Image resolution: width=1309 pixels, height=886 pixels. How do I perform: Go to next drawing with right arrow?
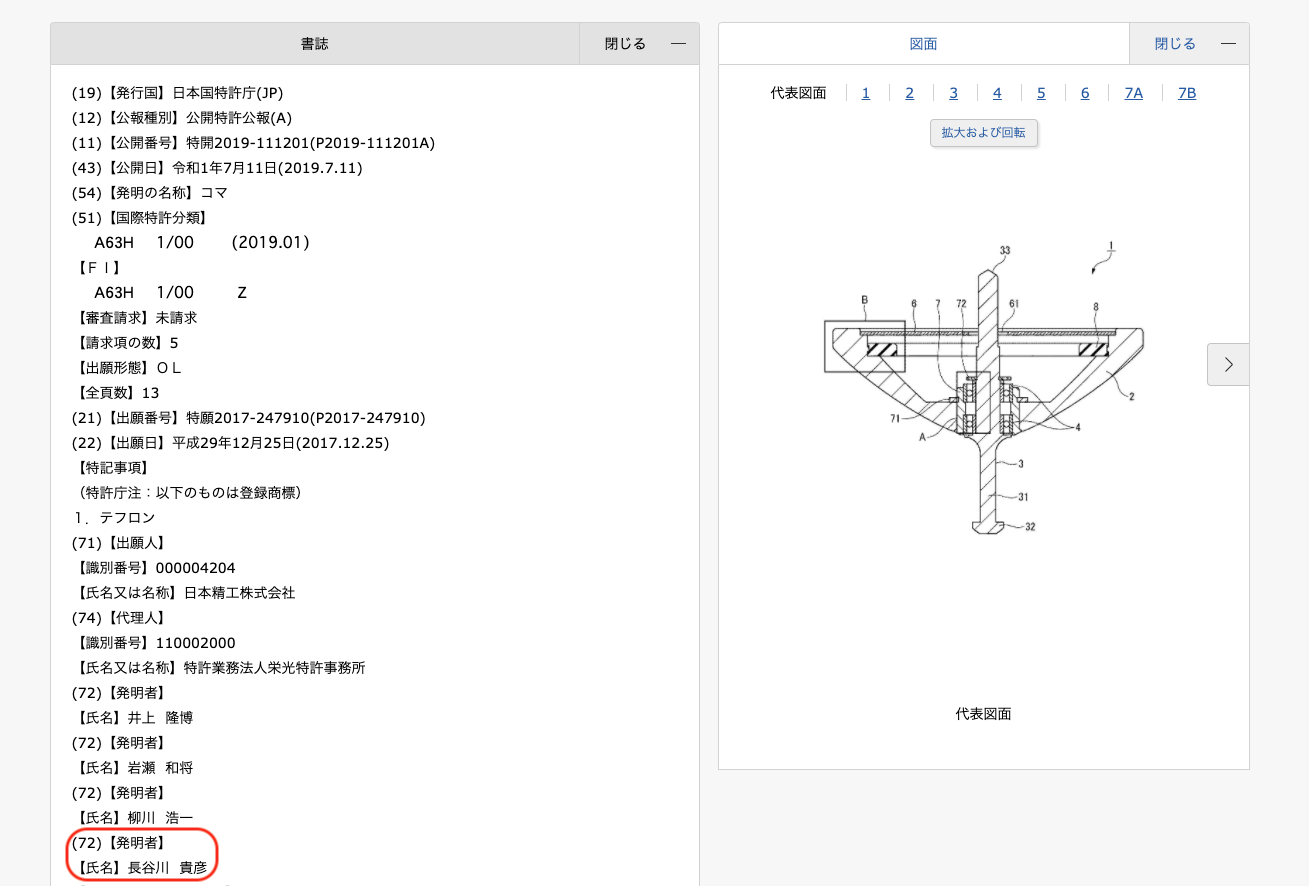tap(1228, 364)
